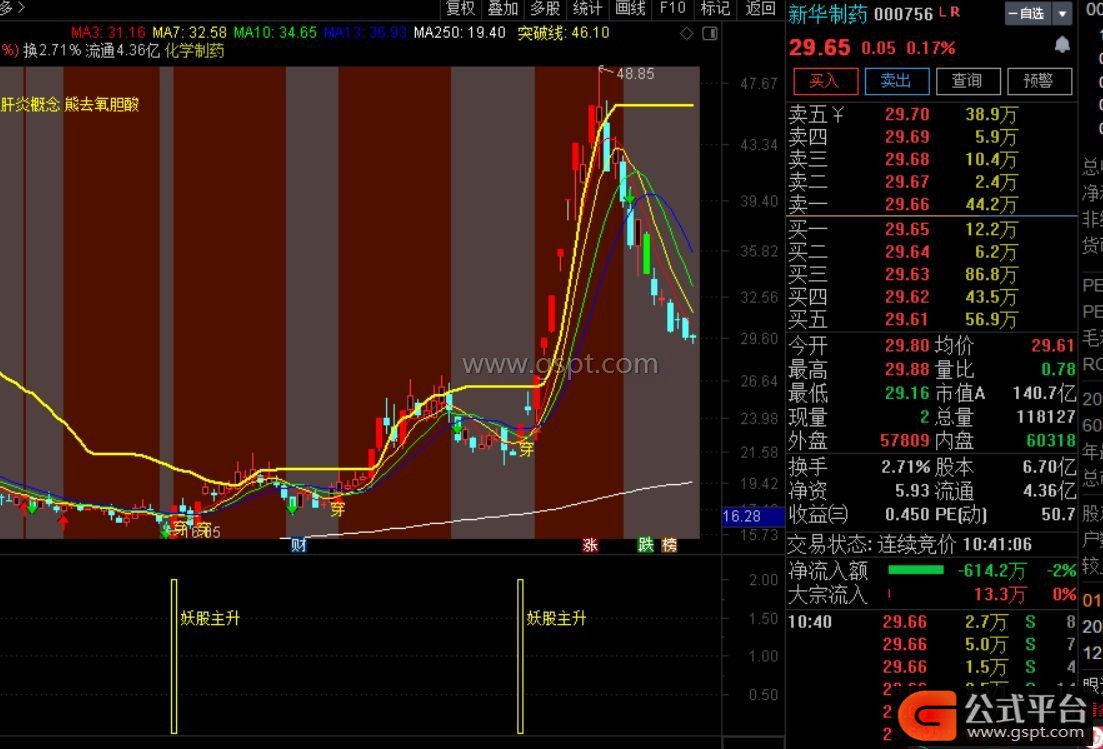Select the 卖四 29.69 order row
Viewport: 1103px width, 749px height.
[931, 136]
